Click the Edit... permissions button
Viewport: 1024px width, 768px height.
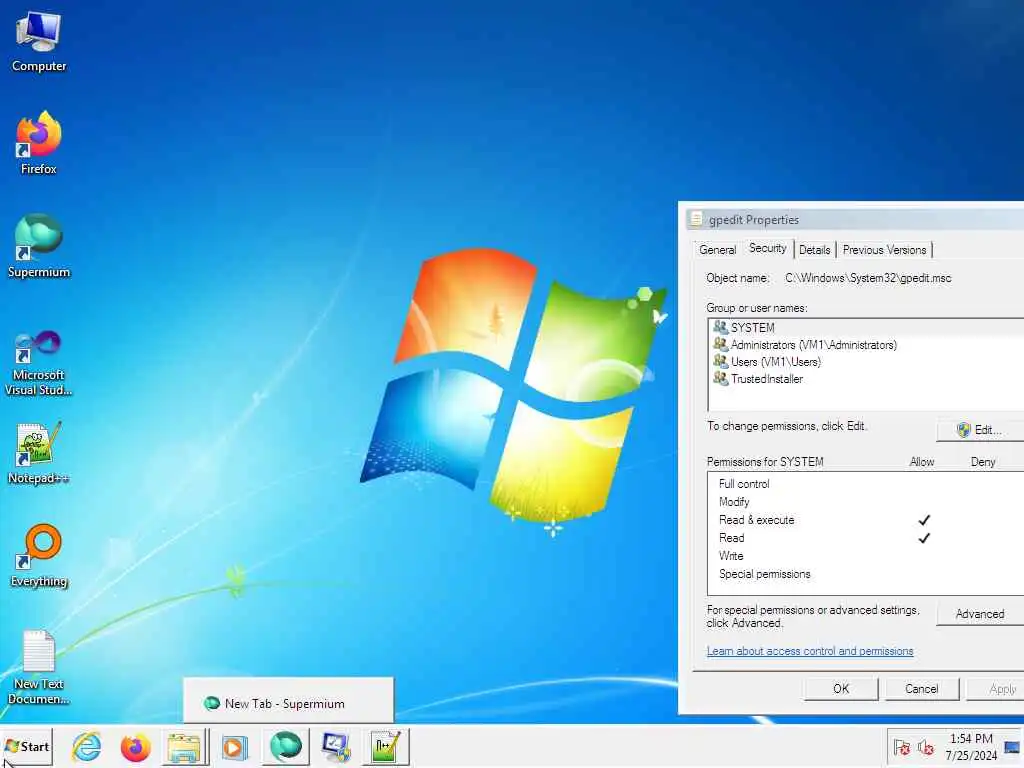pyautogui.click(x=980, y=430)
